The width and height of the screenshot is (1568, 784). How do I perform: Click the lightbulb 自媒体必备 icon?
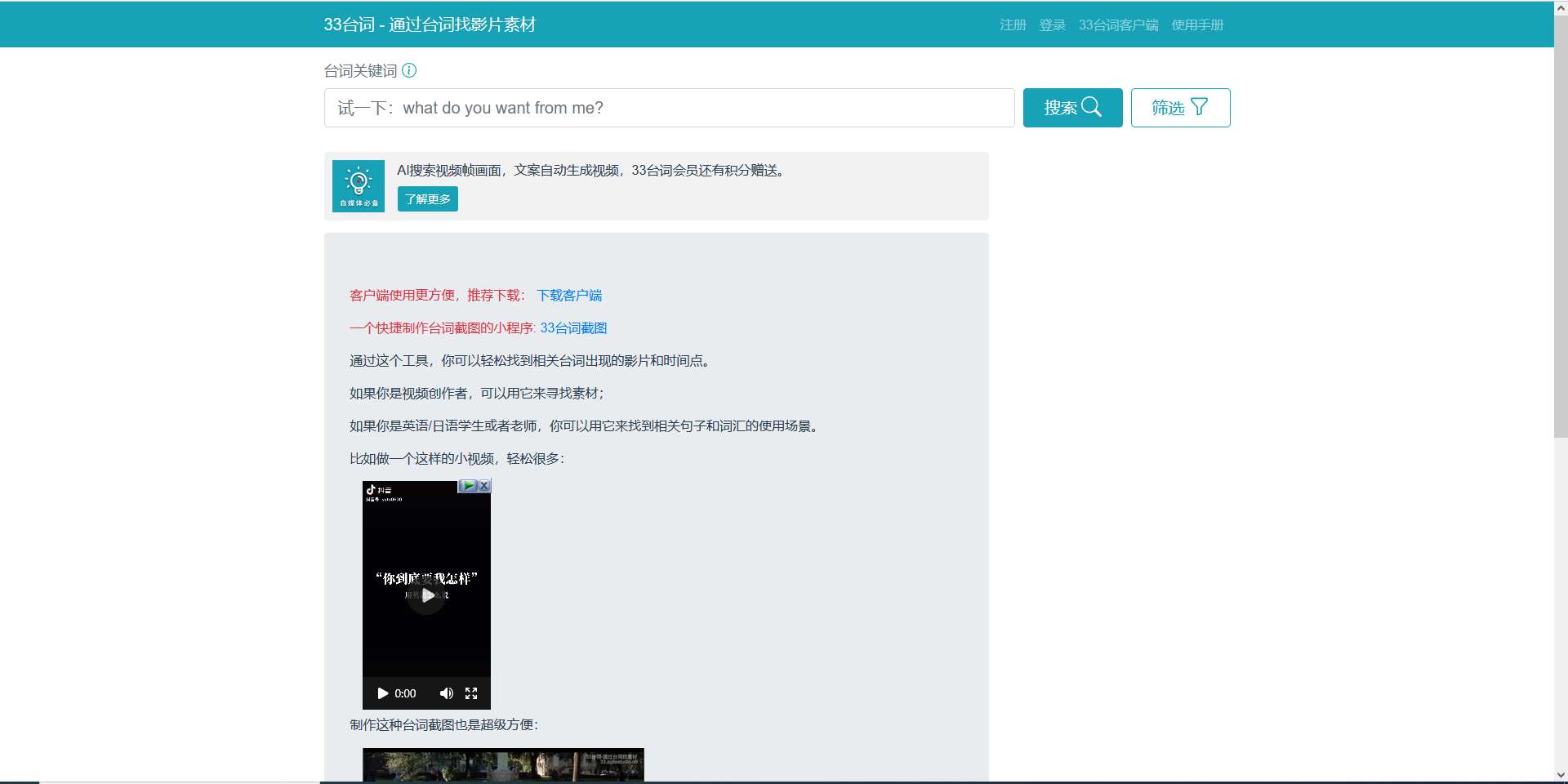359,186
